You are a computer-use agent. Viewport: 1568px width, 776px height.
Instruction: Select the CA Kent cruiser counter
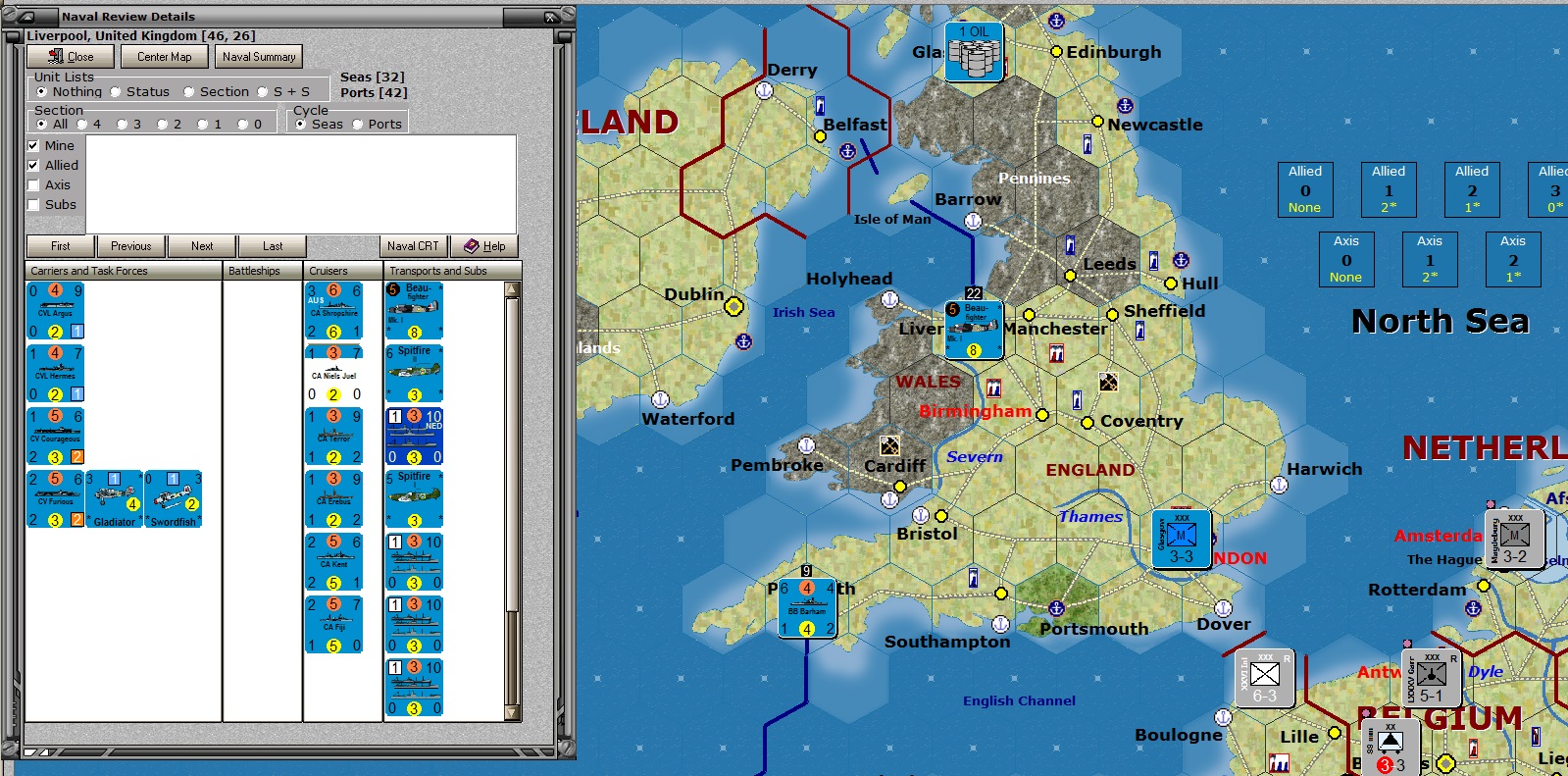point(334,562)
